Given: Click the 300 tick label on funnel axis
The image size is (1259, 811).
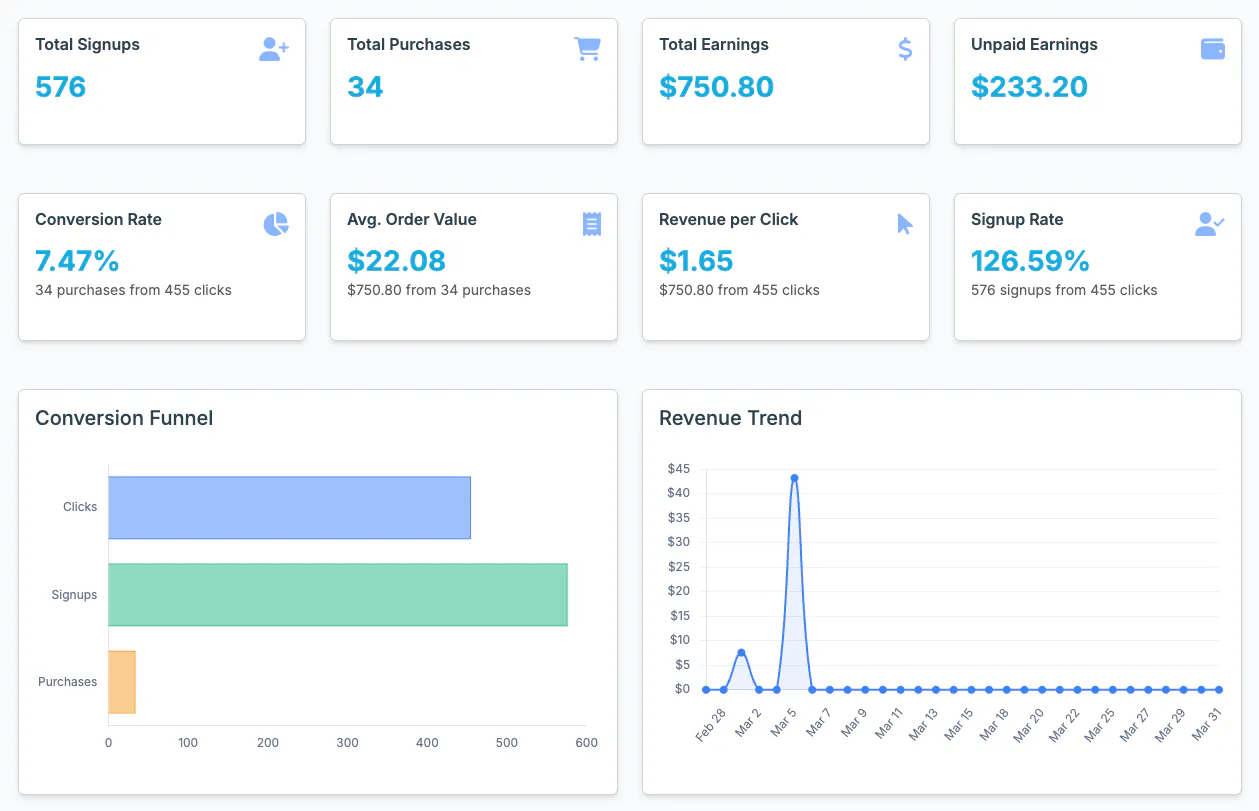Looking at the screenshot, I should click(347, 743).
